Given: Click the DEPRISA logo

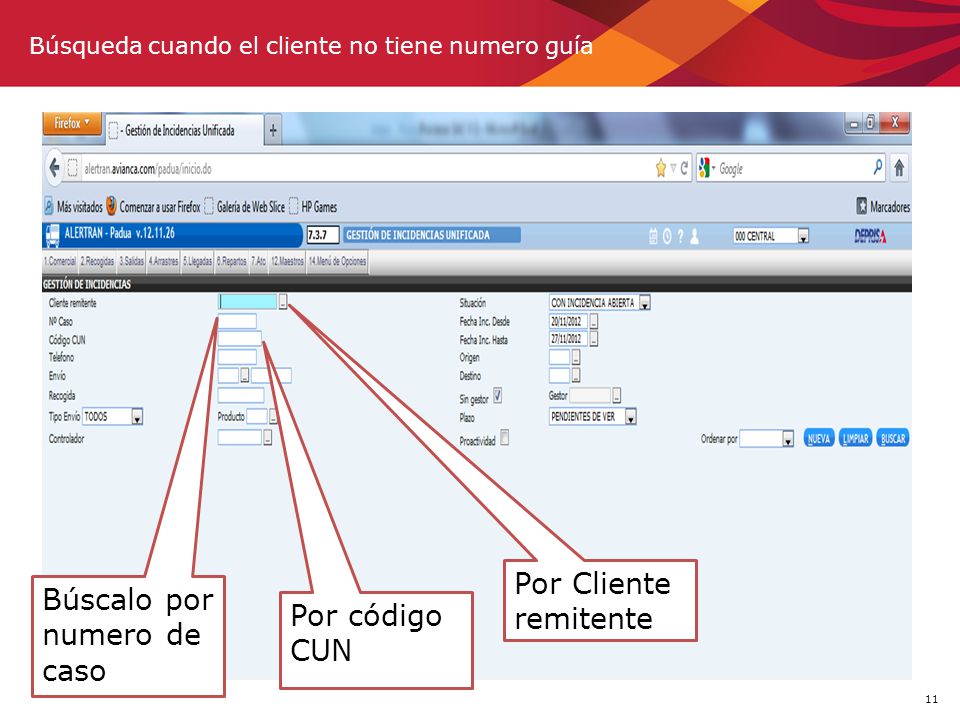Looking at the screenshot, I should 871,236.
